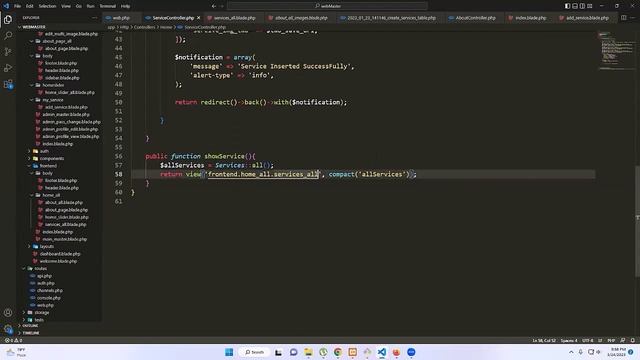The height and width of the screenshot is (360, 640).
Task: Open notifications bell in status bar
Action: [633, 340]
